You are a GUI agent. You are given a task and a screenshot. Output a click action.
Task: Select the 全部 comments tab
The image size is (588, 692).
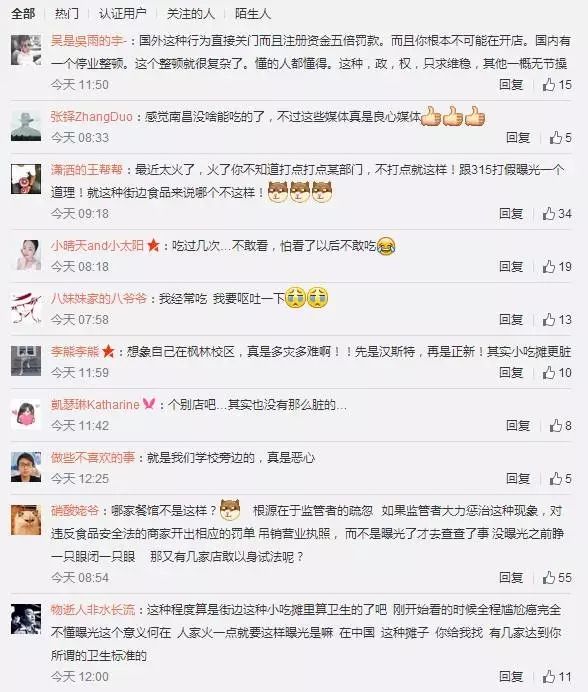point(23,14)
